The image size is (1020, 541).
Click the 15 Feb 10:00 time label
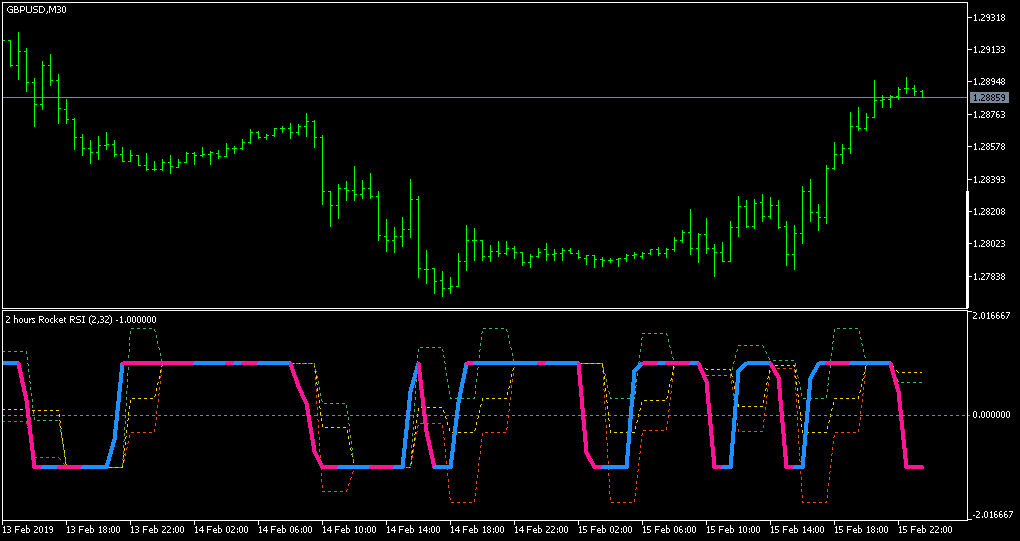[x=734, y=530]
